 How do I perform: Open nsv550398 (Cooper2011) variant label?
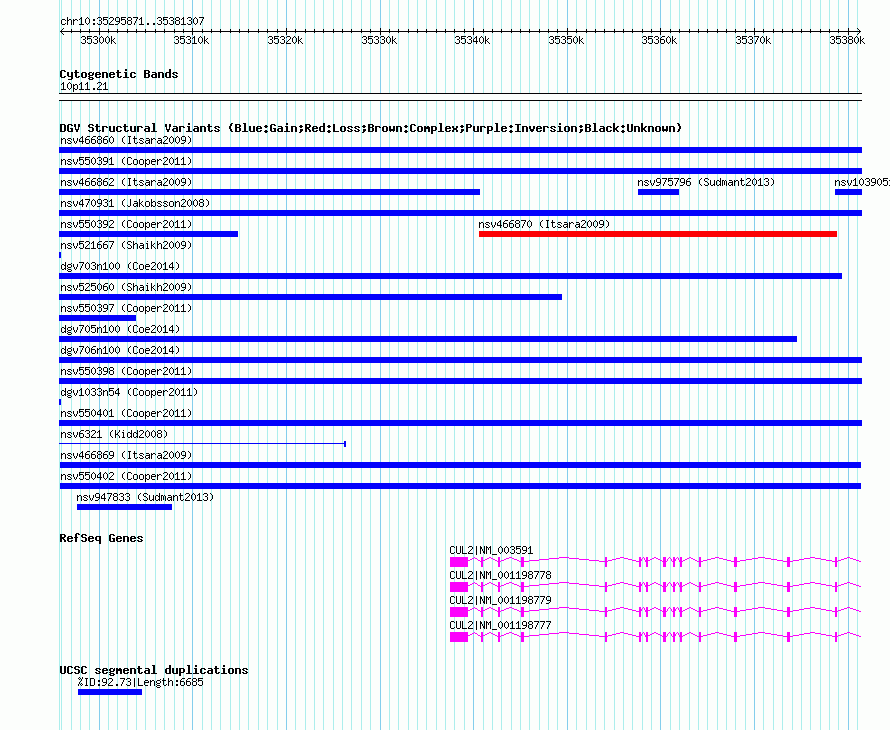[x=126, y=371]
